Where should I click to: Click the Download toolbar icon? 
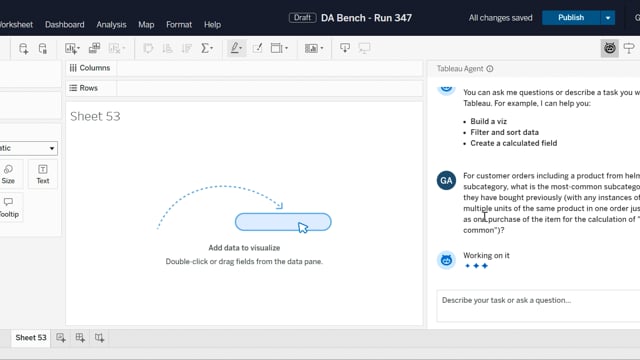[345, 48]
